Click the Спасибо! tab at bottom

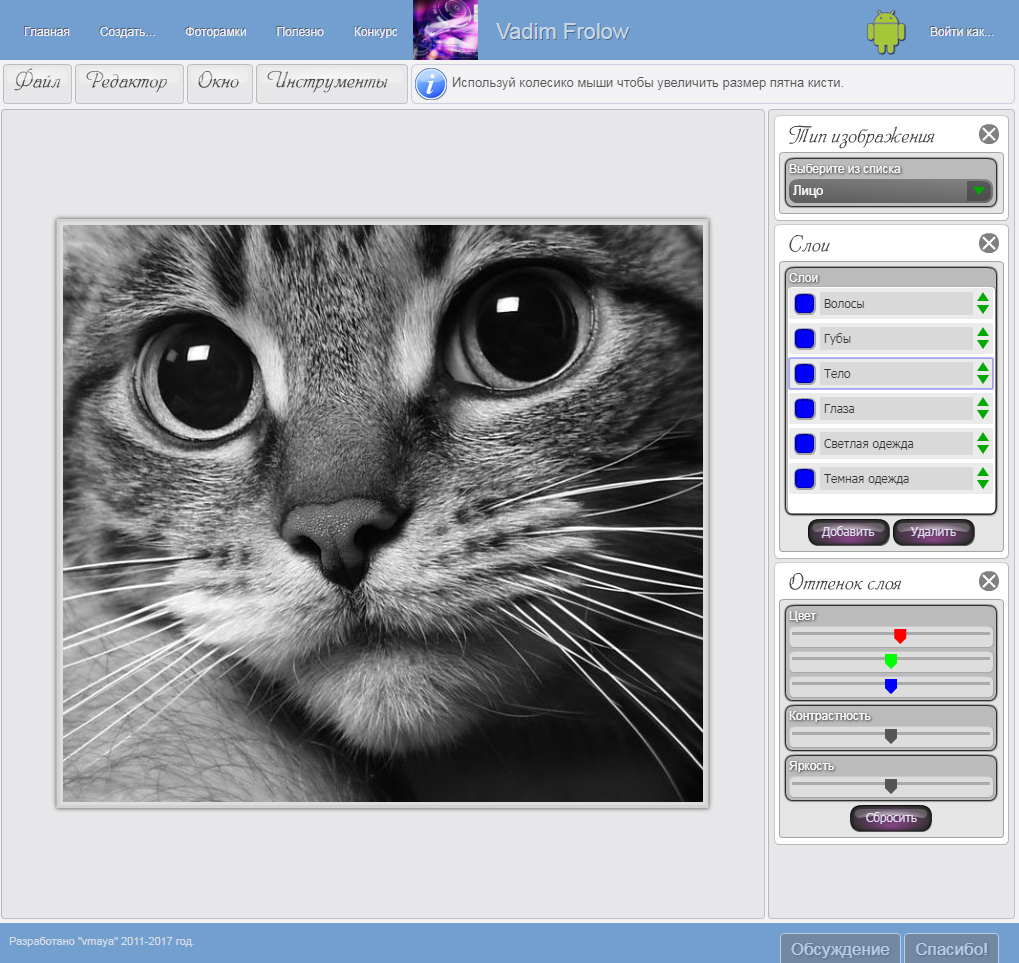951,949
